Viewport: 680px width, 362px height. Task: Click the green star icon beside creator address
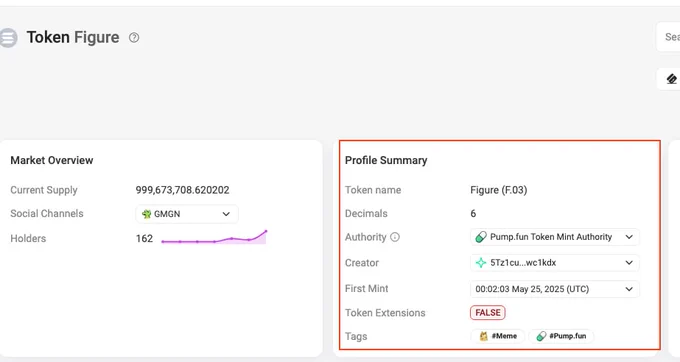pyautogui.click(x=481, y=263)
